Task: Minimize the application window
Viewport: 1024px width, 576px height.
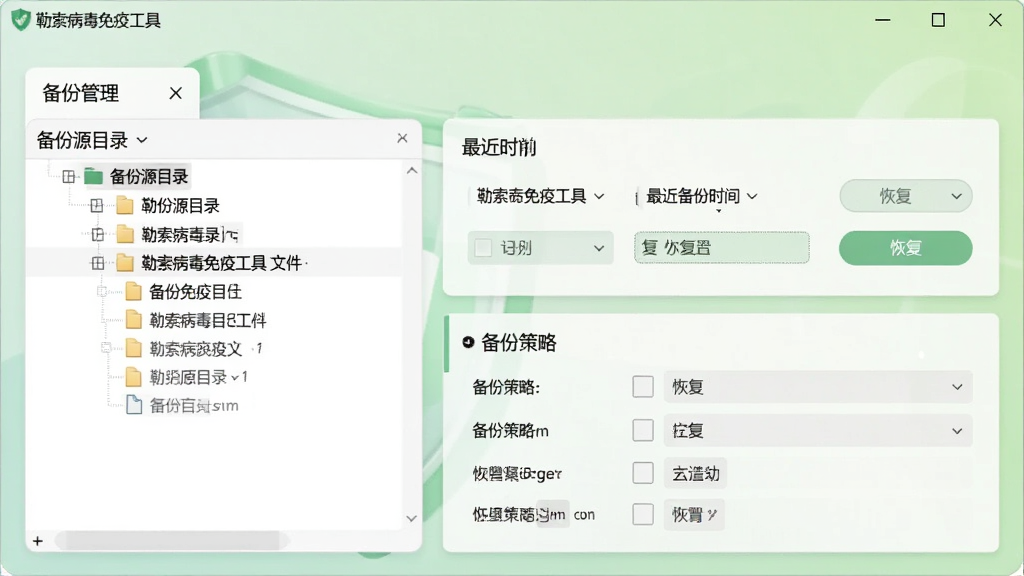Action: [882, 20]
